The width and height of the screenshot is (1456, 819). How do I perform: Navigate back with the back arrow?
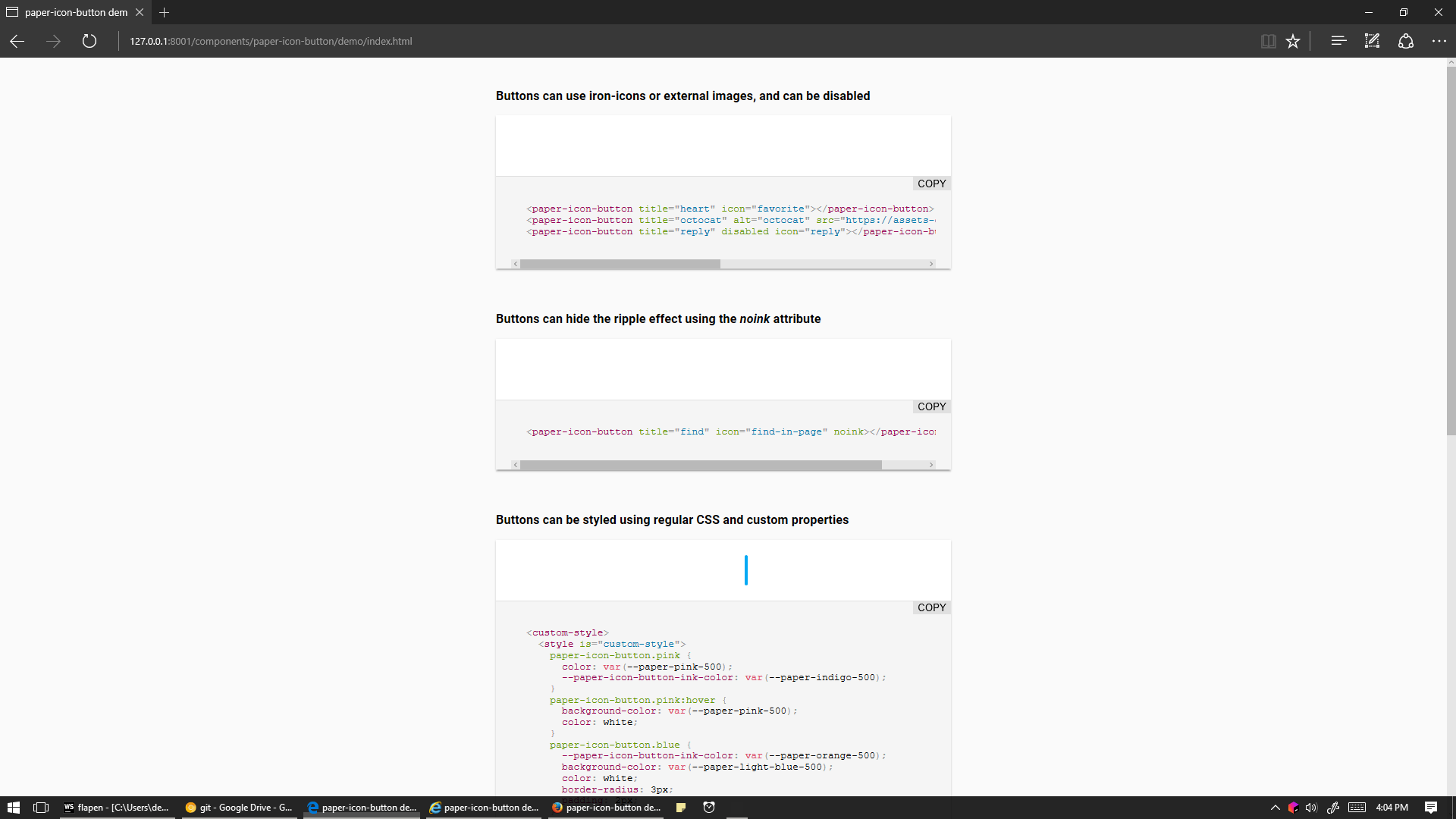17,41
